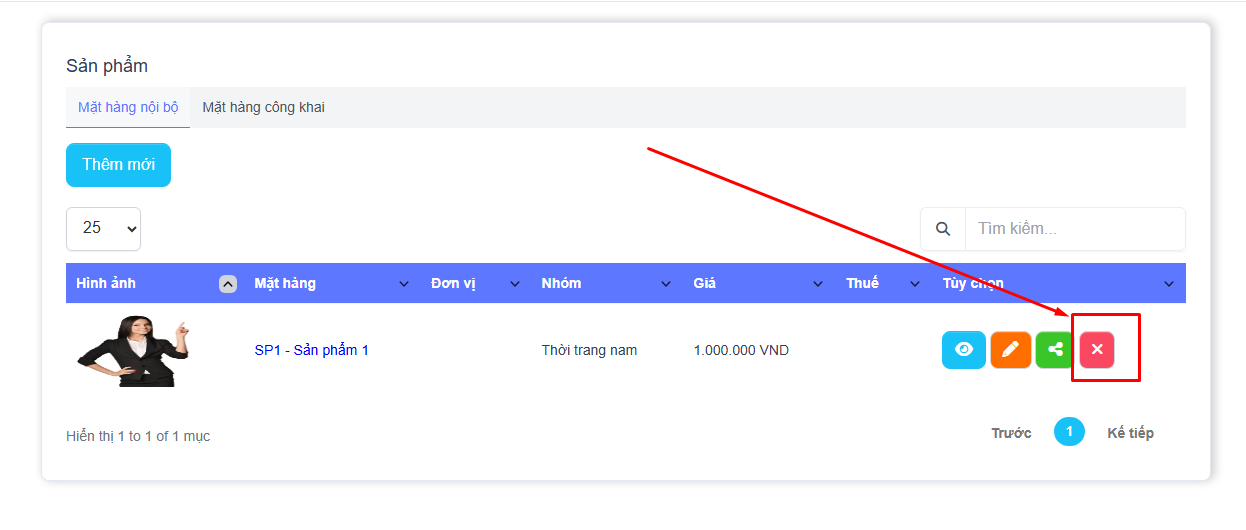
Task: Click the Thêm mới button
Action: click(x=118, y=165)
